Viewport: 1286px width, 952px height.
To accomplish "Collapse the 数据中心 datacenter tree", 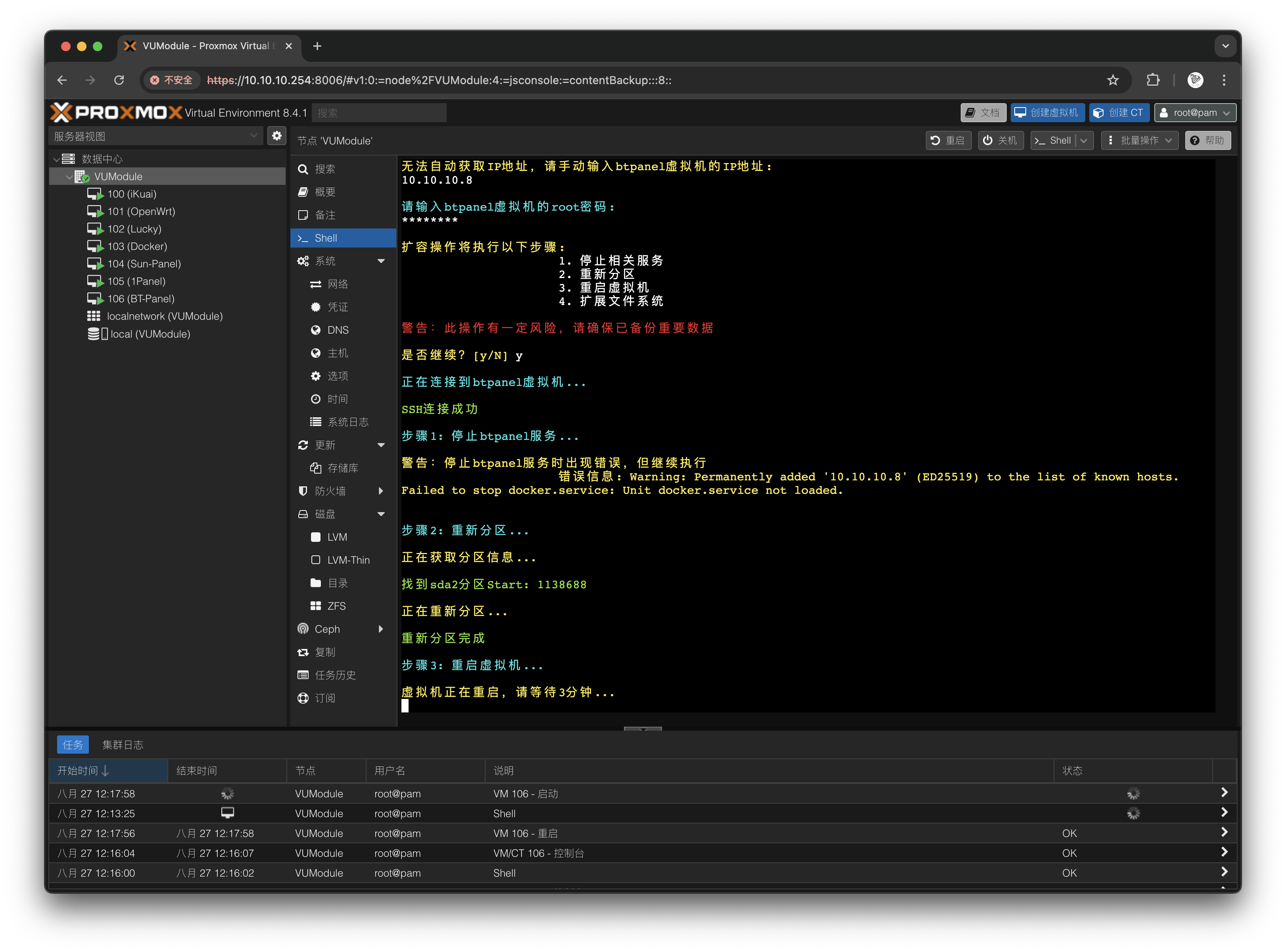I will pos(56,159).
